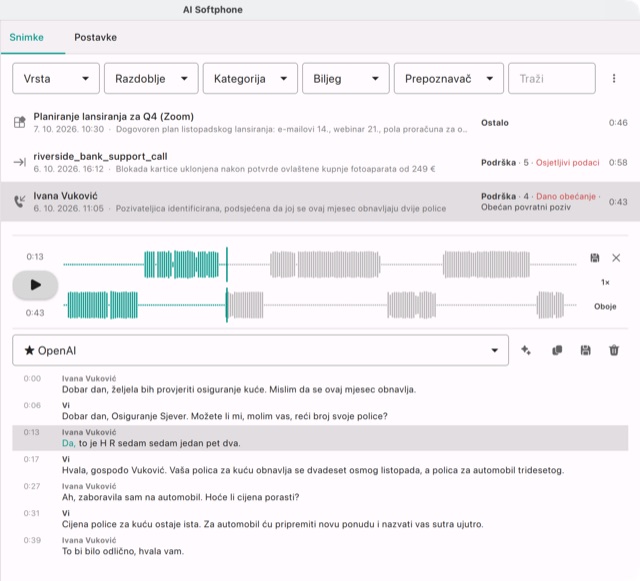This screenshot has width=640, height=581.
Task: Toggle the 1x playback speed
Action: click(x=605, y=282)
